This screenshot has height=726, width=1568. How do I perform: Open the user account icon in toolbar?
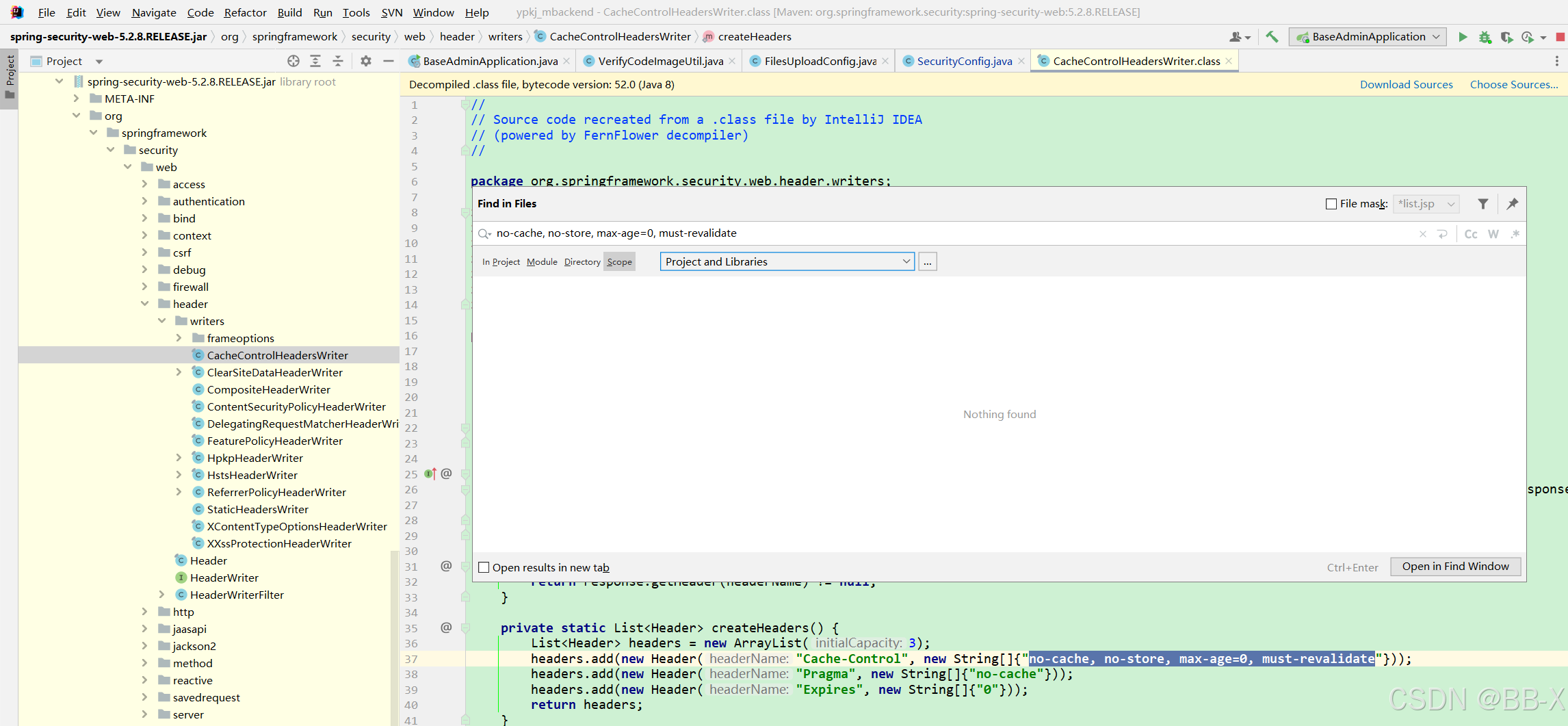[x=1240, y=37]
